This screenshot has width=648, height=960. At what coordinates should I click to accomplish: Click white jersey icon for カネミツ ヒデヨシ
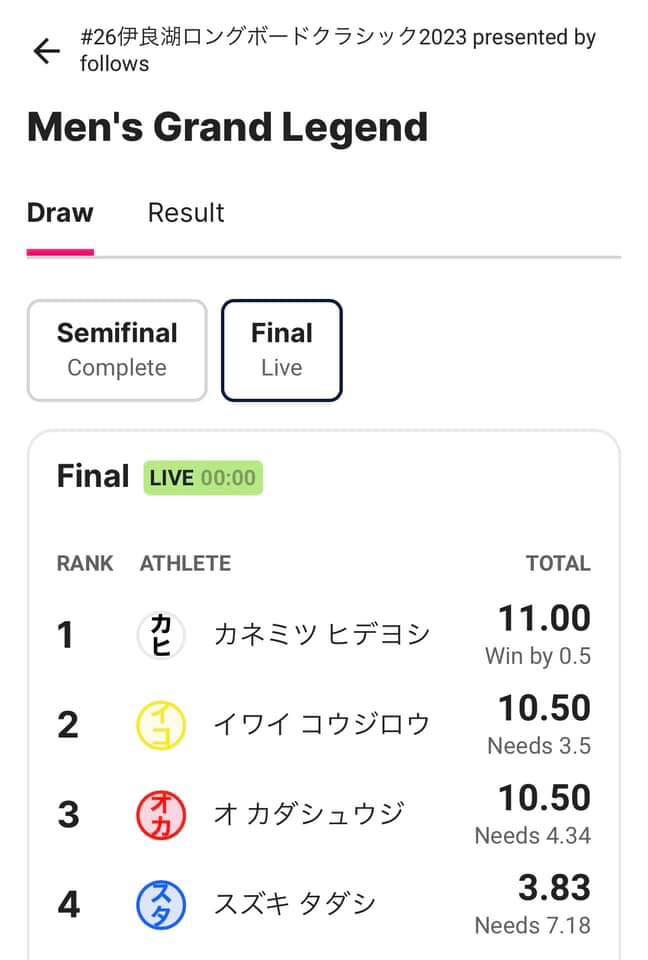click(161, 634)
